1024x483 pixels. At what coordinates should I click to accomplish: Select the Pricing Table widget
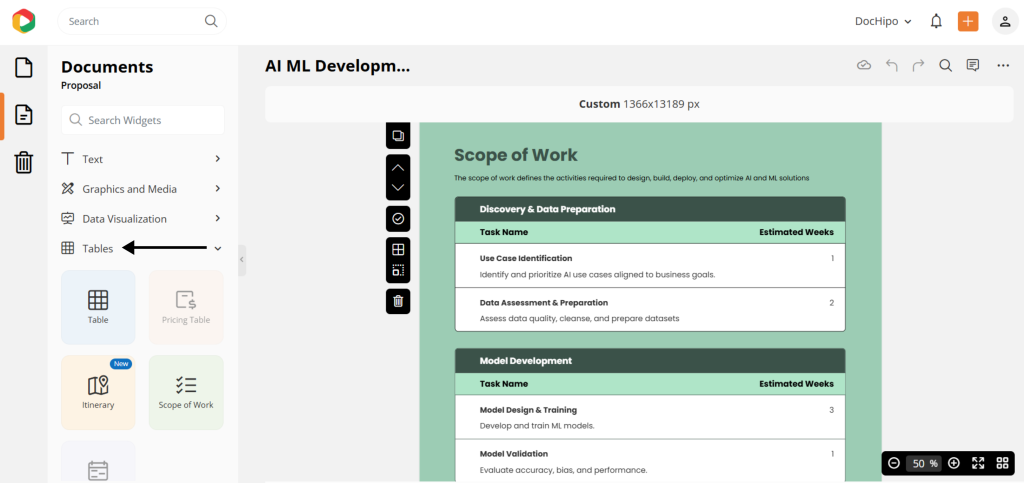coord(186,307)
